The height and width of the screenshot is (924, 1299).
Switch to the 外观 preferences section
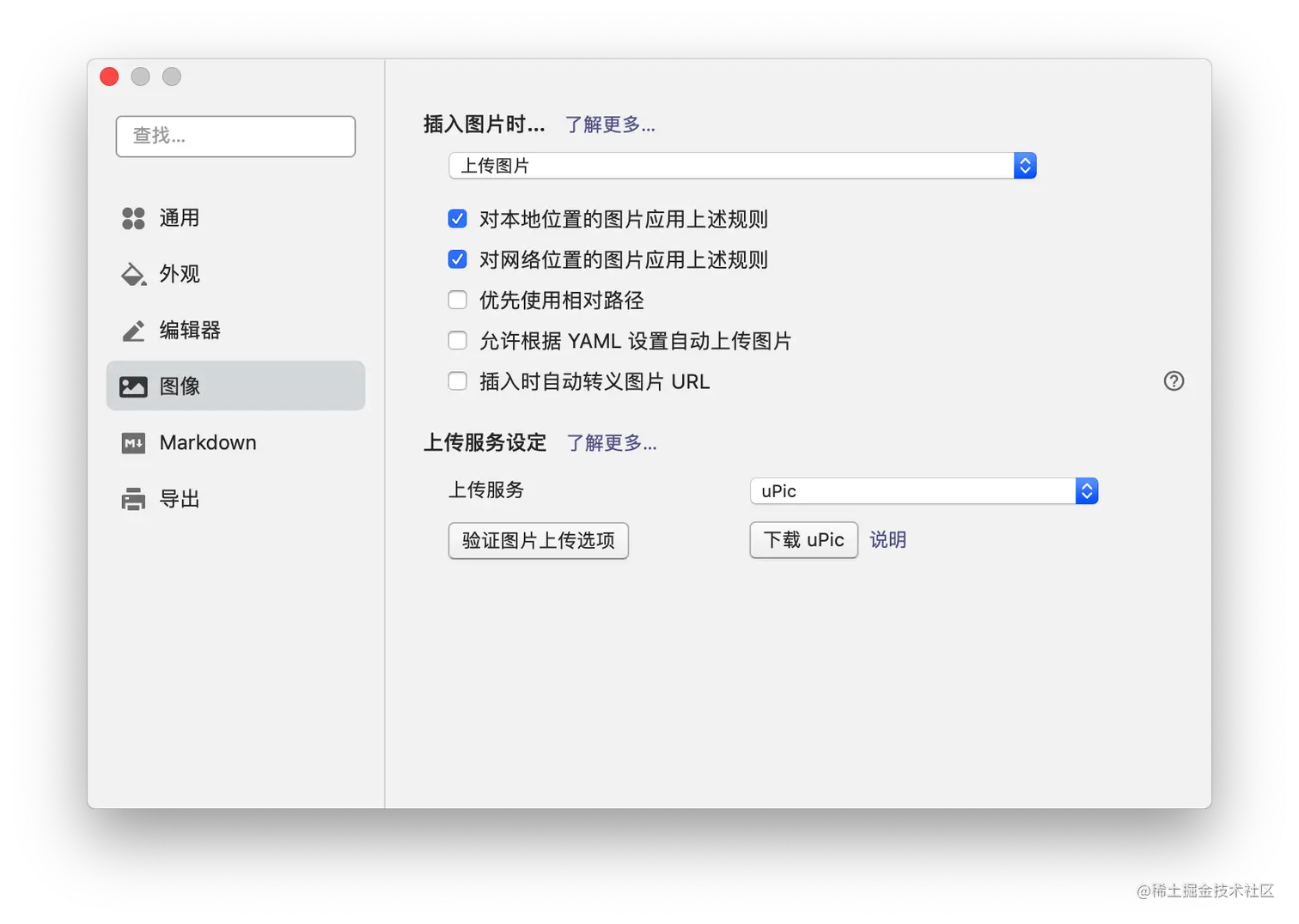235,274
